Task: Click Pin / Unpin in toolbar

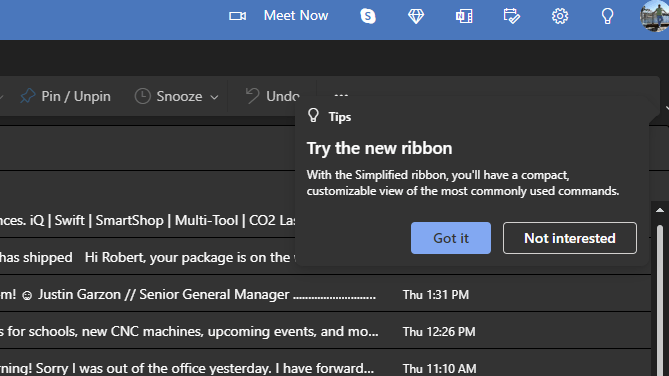Action: [65, 96]
